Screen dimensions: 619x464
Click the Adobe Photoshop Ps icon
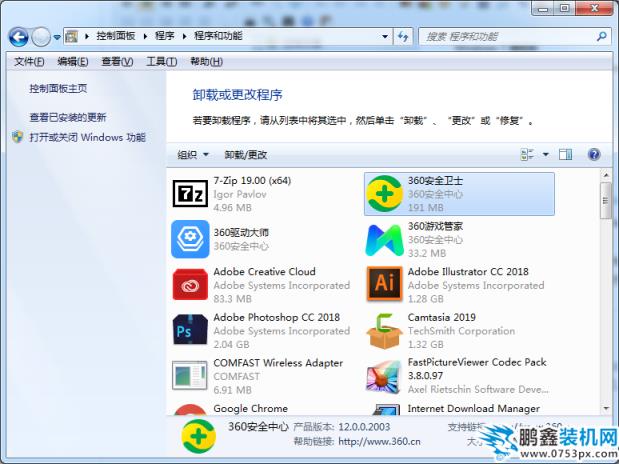pos(190,329)
